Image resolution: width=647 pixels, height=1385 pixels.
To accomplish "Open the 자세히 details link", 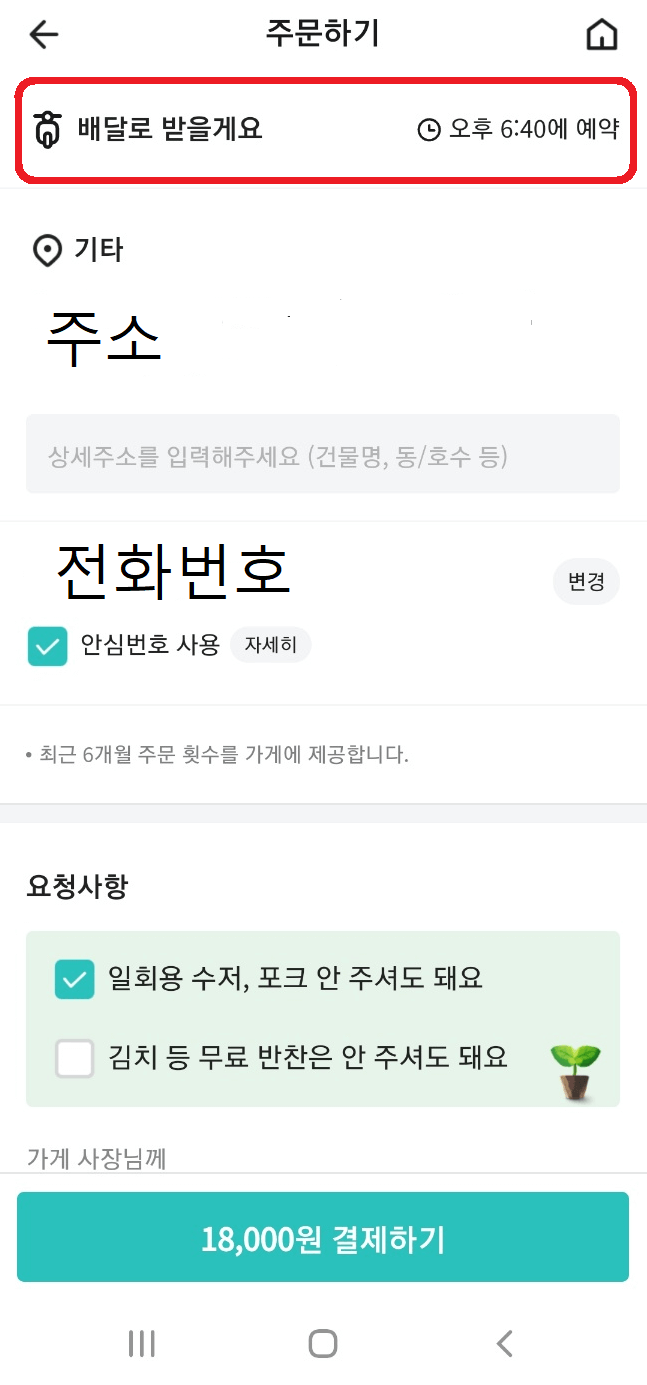I will coord(270,645).
